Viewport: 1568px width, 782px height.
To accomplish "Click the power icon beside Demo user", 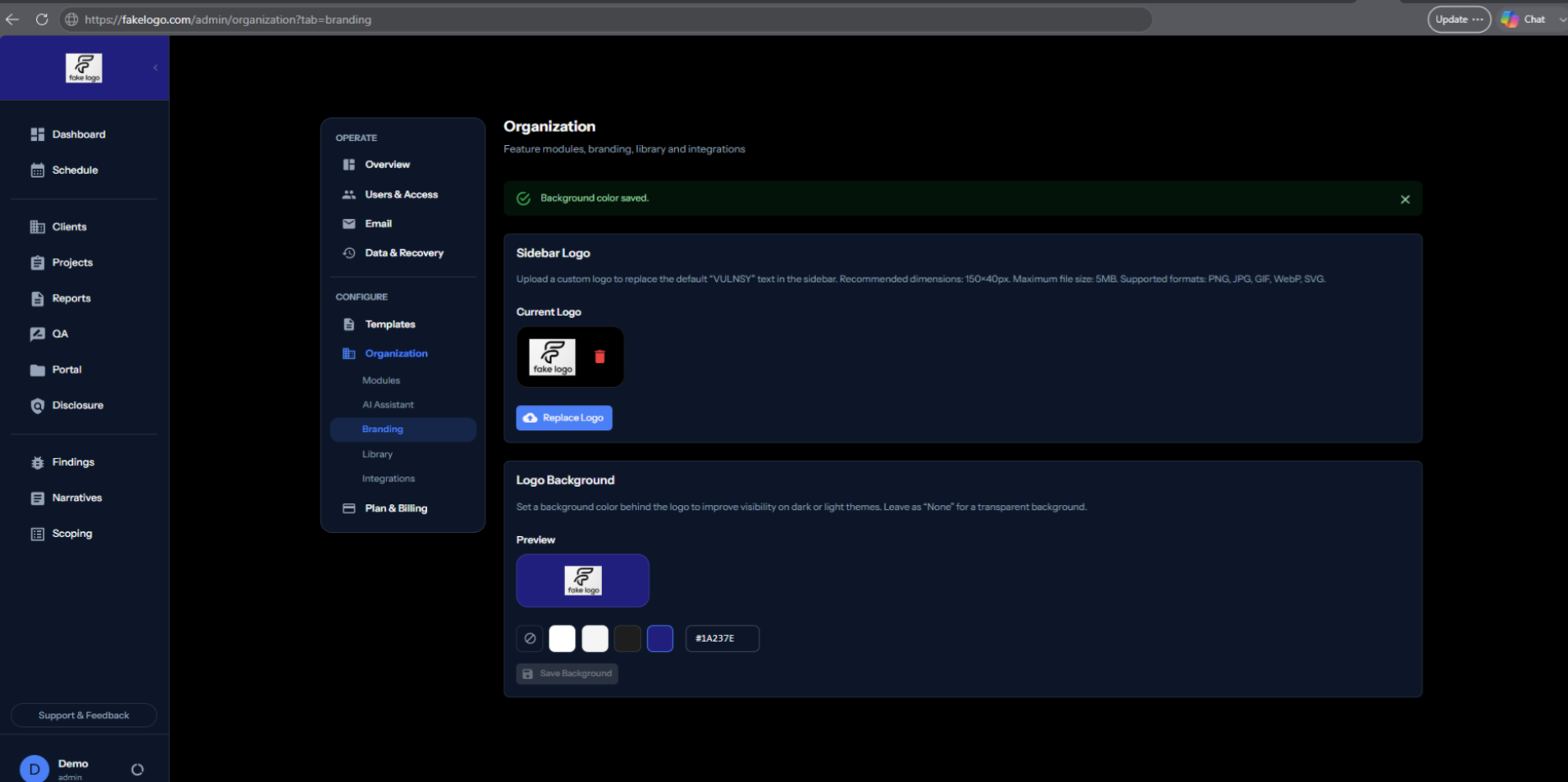I will 137,770.
